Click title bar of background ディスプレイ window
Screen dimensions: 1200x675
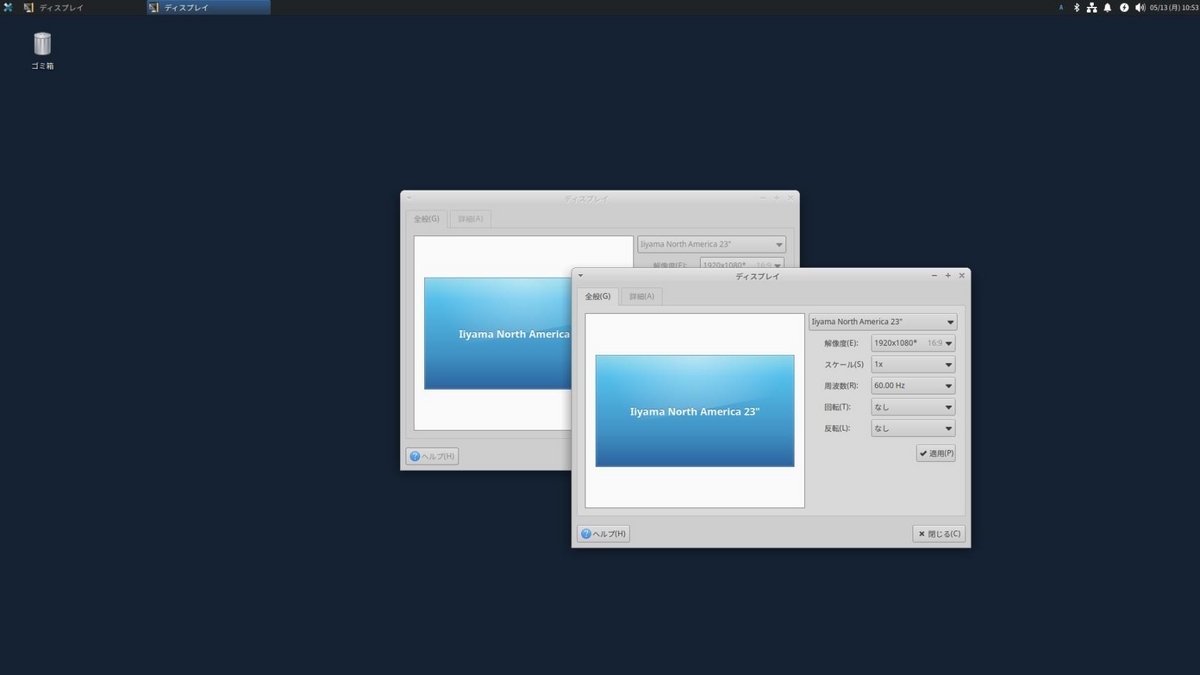[586, 198]
